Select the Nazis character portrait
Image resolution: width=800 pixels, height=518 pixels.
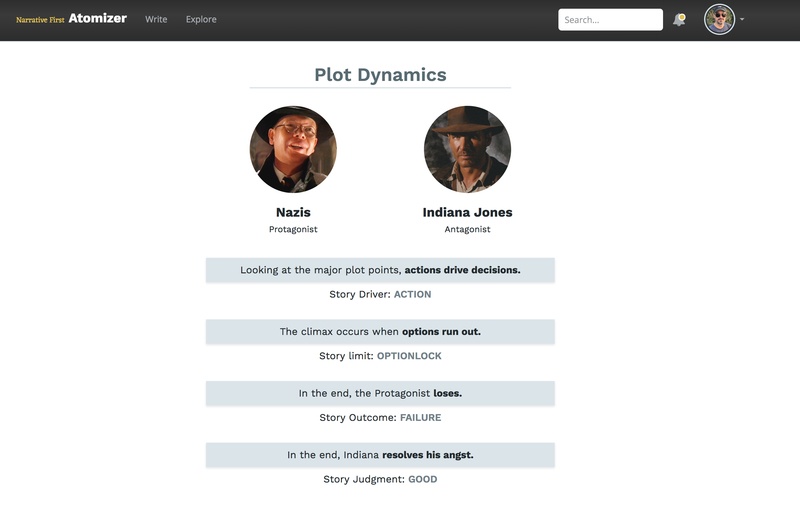click(293, 149)
